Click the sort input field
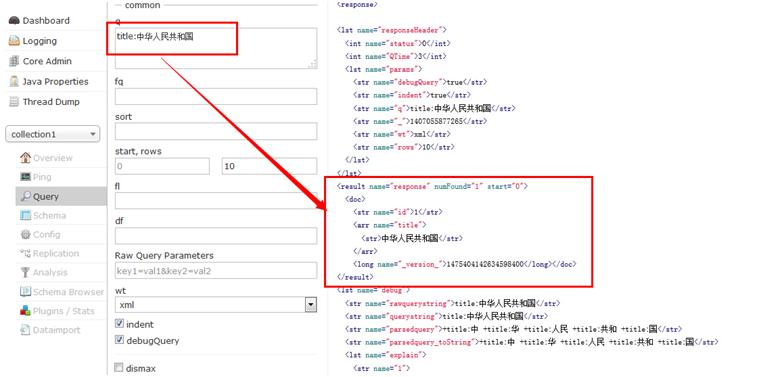 click(216, 131)
